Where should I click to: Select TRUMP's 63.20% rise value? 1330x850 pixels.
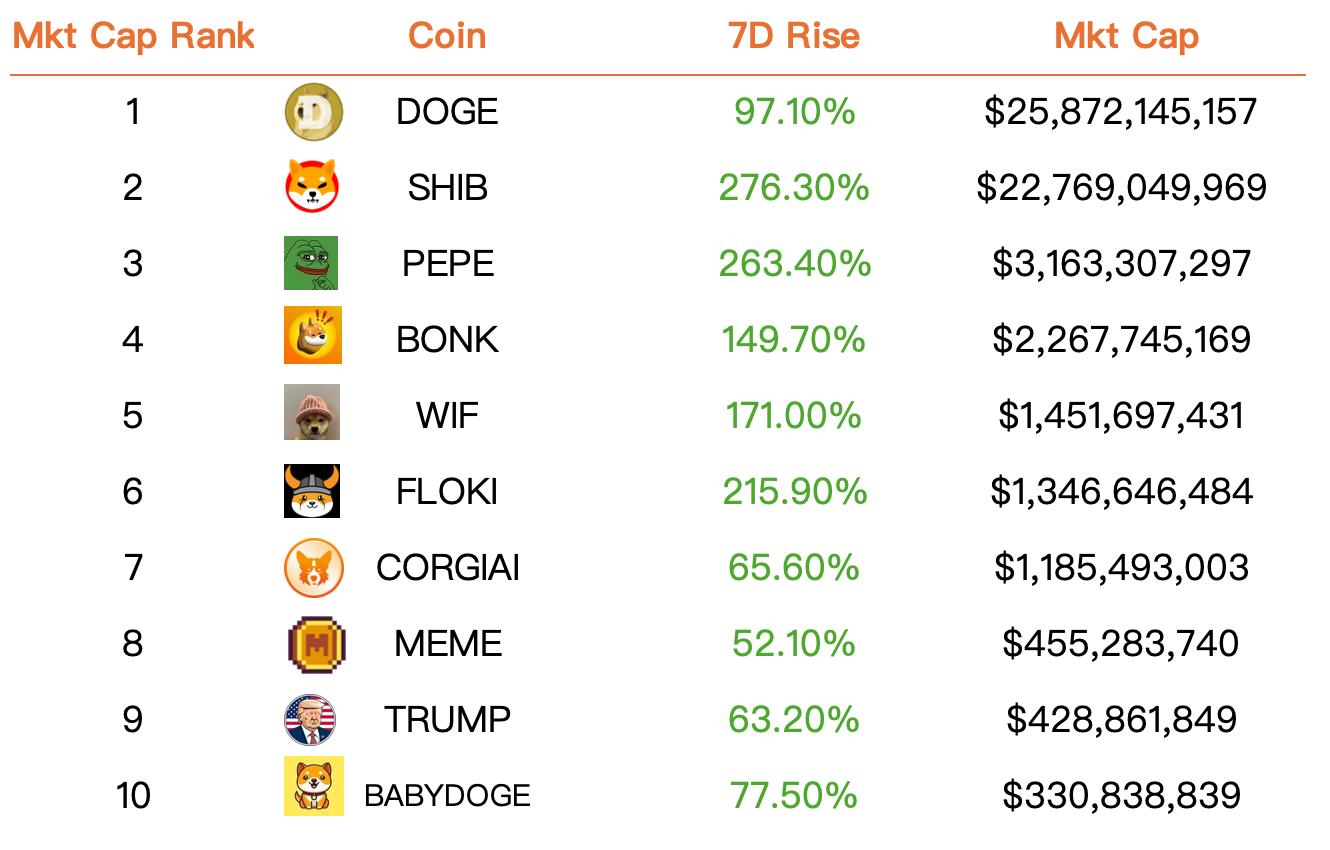[794, 720]
